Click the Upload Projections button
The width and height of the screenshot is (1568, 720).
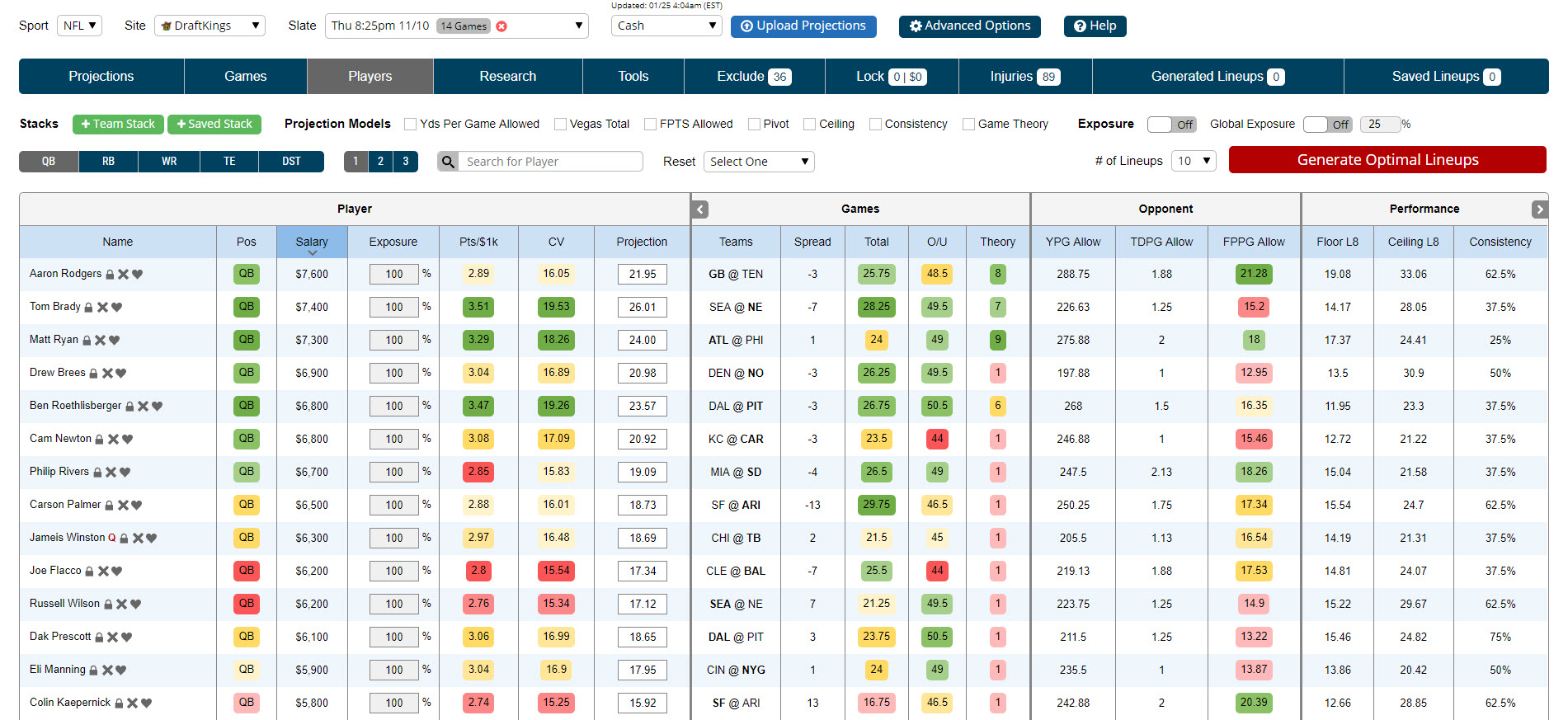(x=803, y=26)
